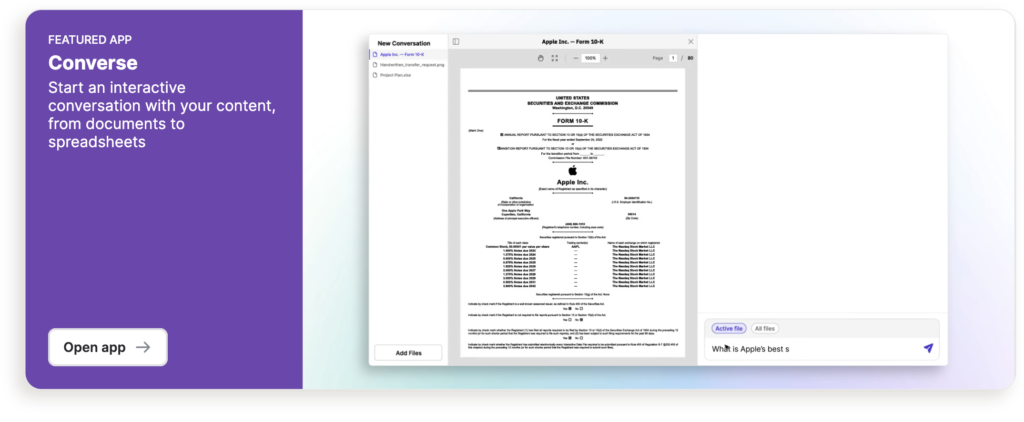This screenshot has height=422, width=1024.
Task: Click the New Conversation heading
Action: click(404, 43)
